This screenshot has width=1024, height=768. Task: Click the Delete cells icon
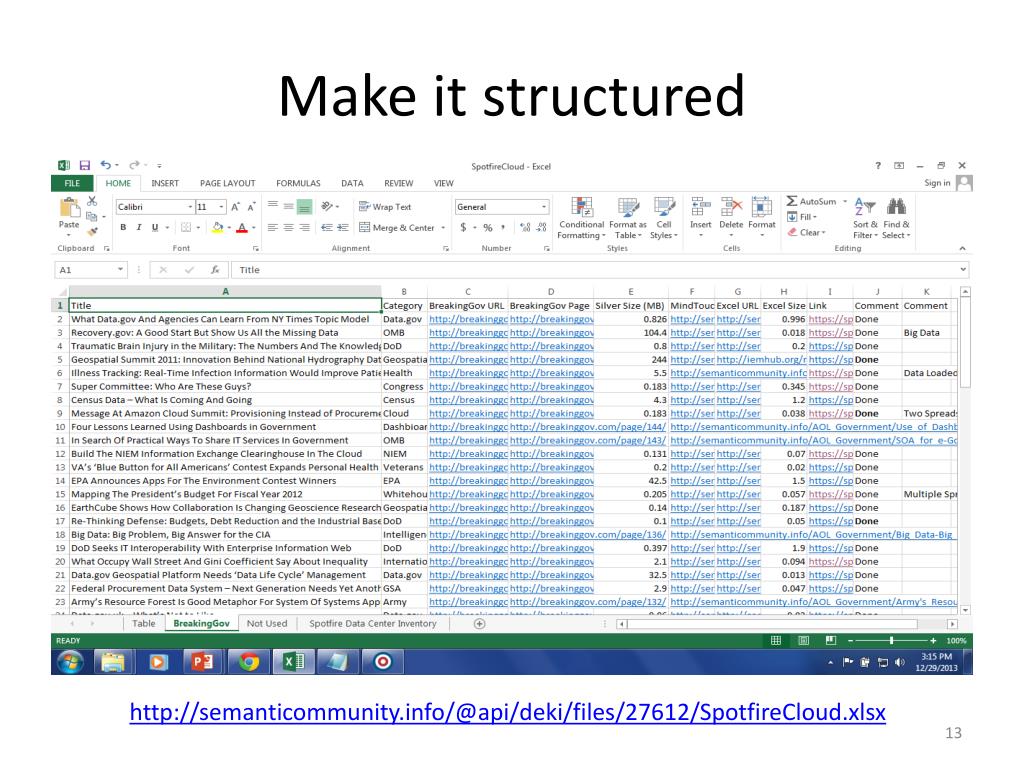pyautogui.click(x=731, y=208)
